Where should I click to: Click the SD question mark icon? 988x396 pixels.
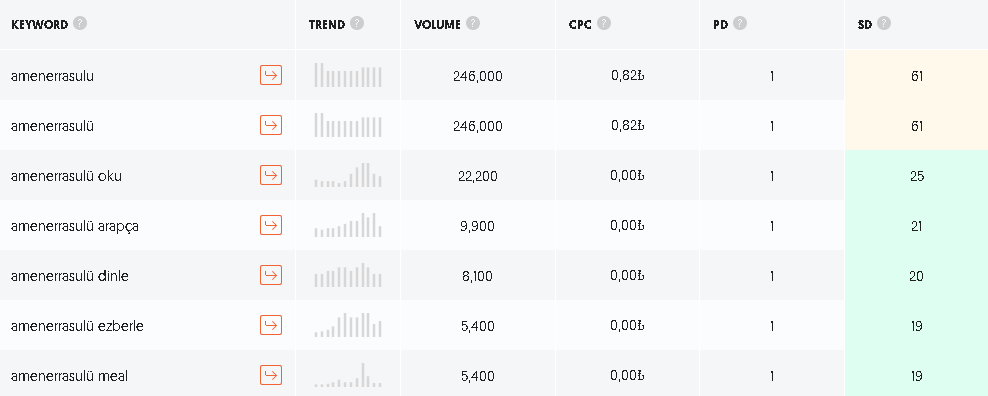(884, 23)
